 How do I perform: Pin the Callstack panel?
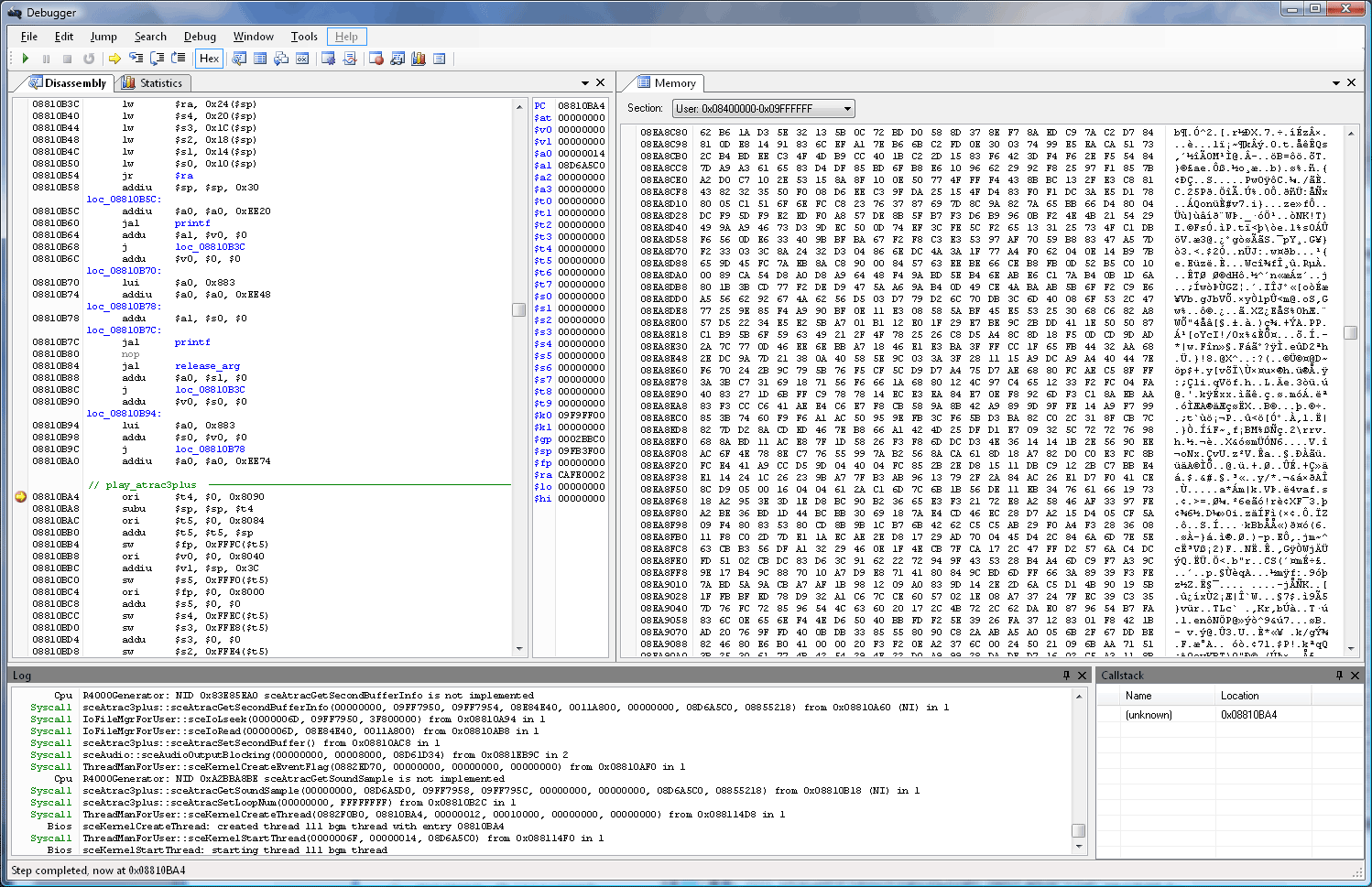pyautogui.click(x=1339, y=675)
